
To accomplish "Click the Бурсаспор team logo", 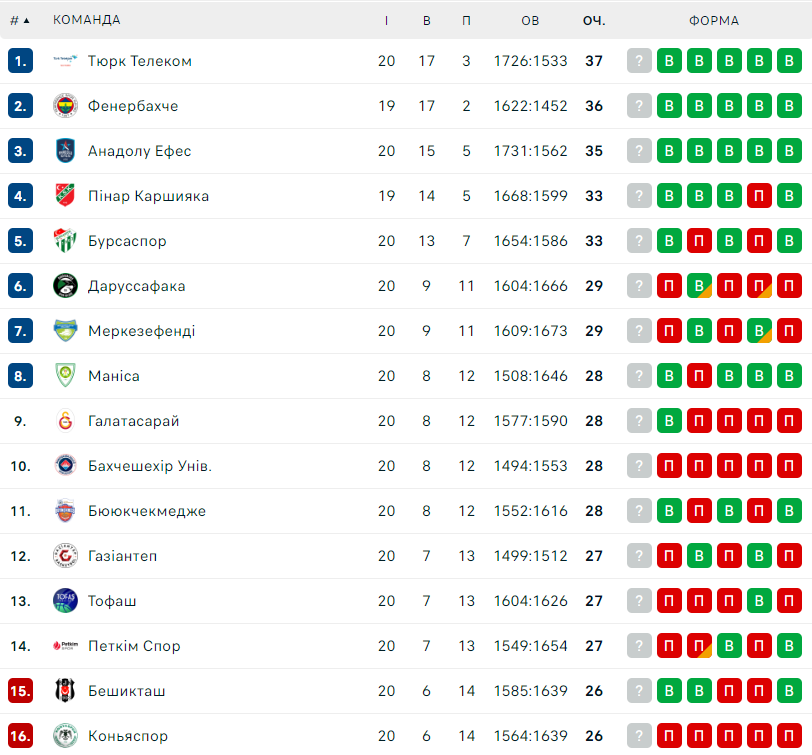I will click(x=65, y=240).
